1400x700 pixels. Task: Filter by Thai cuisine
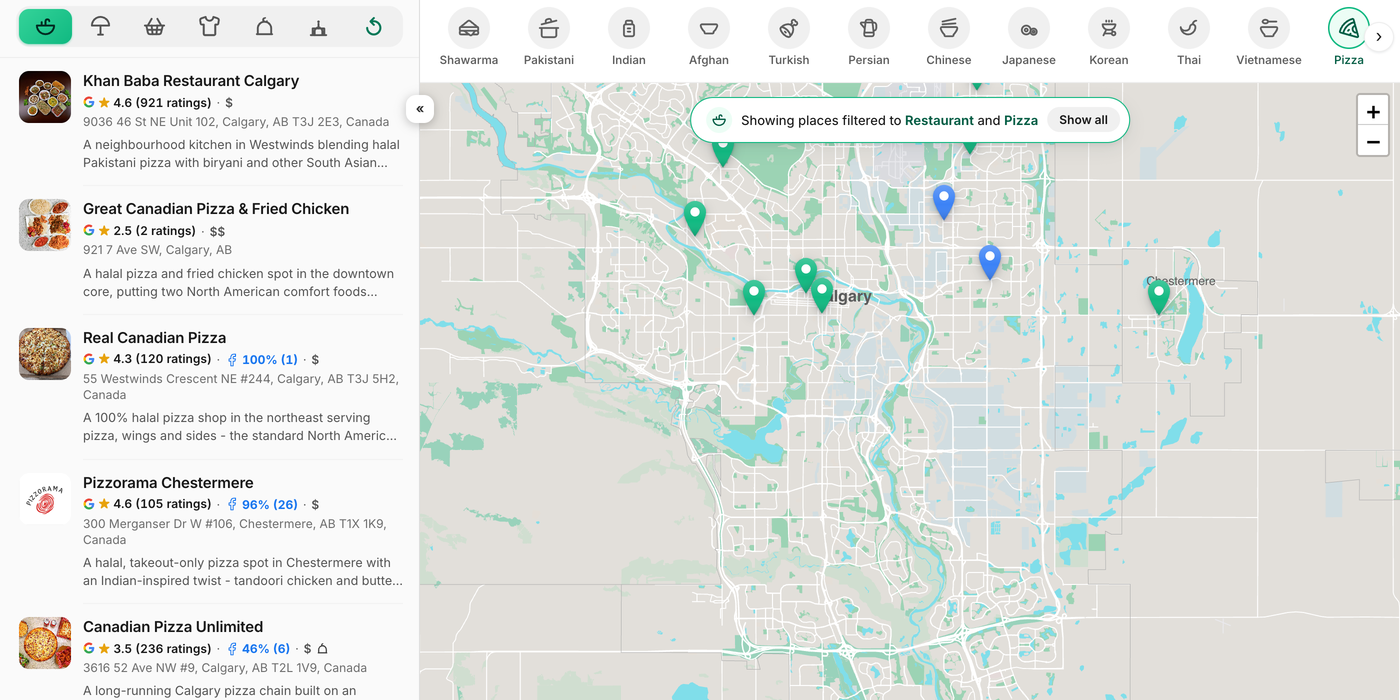[1189, 38]
